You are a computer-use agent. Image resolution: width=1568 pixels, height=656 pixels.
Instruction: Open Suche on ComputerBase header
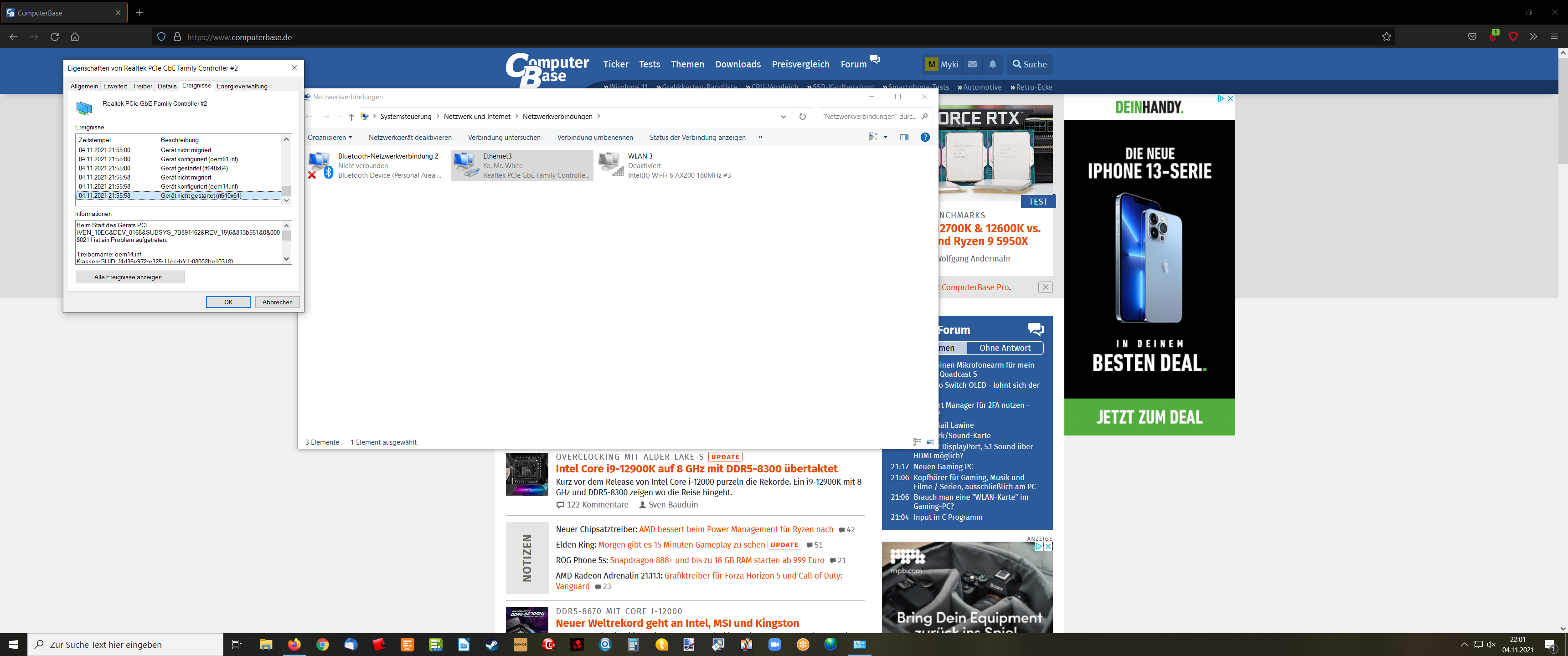(1029, 64)
